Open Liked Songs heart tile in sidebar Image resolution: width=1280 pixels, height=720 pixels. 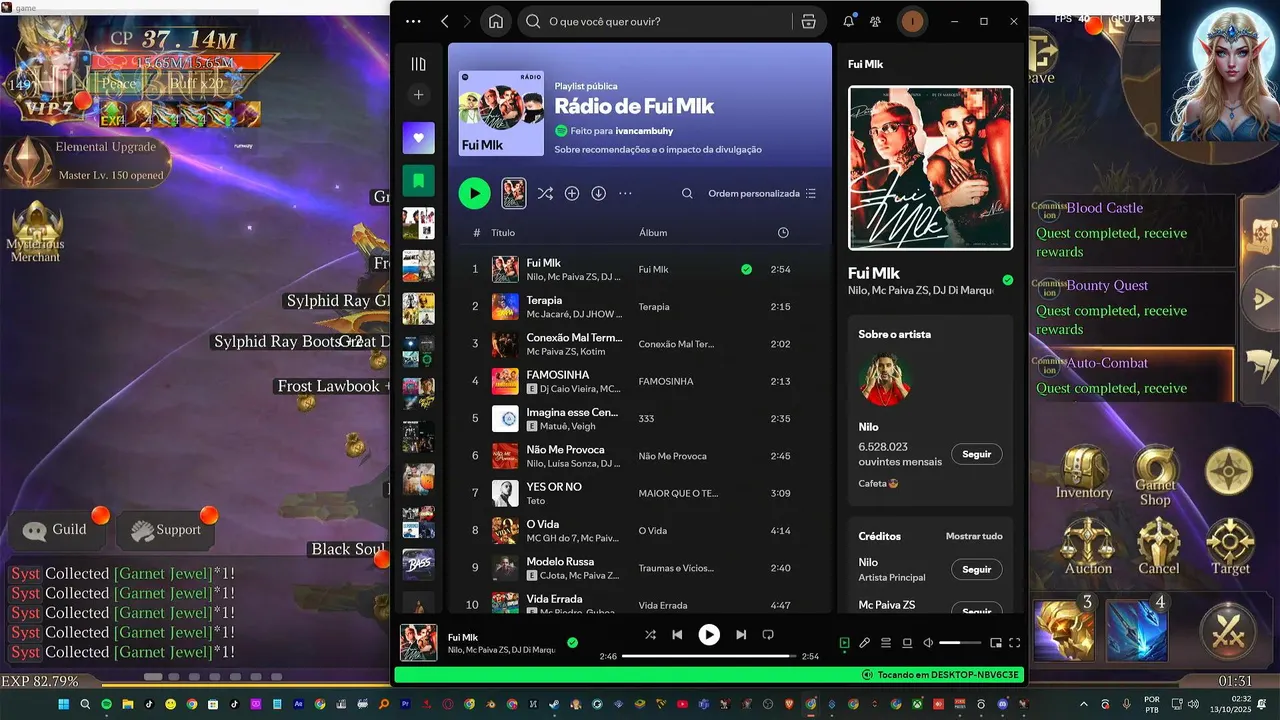click(x=418, y=138)
